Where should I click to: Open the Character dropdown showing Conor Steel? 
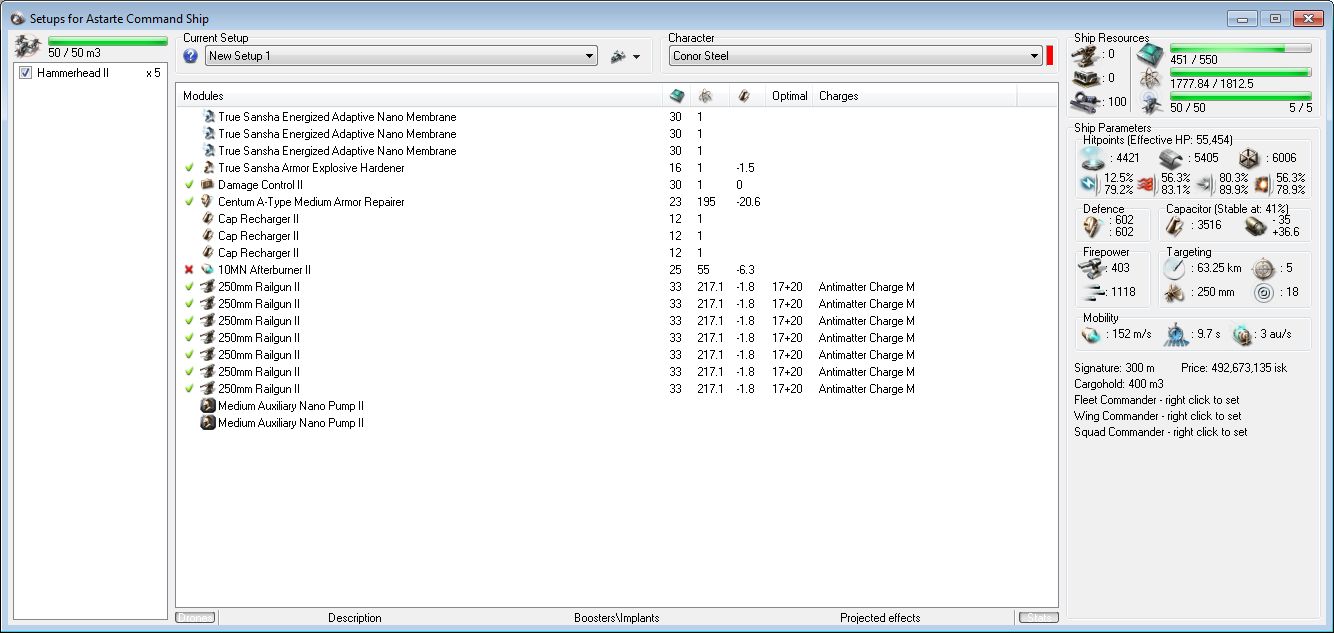click(x=856, y=56)
